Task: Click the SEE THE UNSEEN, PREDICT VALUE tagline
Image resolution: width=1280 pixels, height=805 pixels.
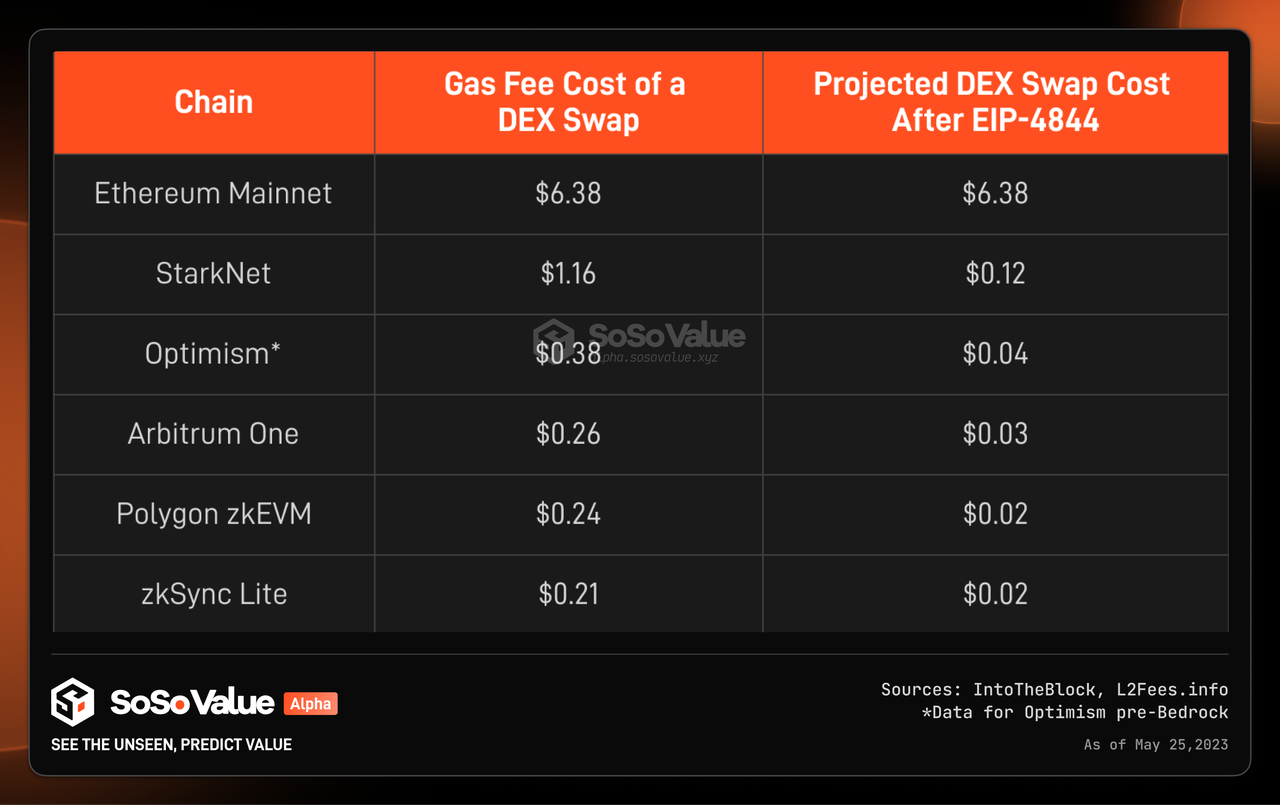Action: 171,744
